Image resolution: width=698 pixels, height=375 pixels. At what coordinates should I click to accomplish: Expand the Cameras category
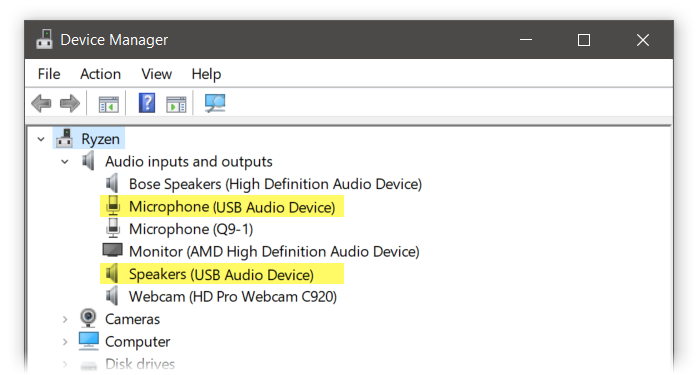(65, 319)
